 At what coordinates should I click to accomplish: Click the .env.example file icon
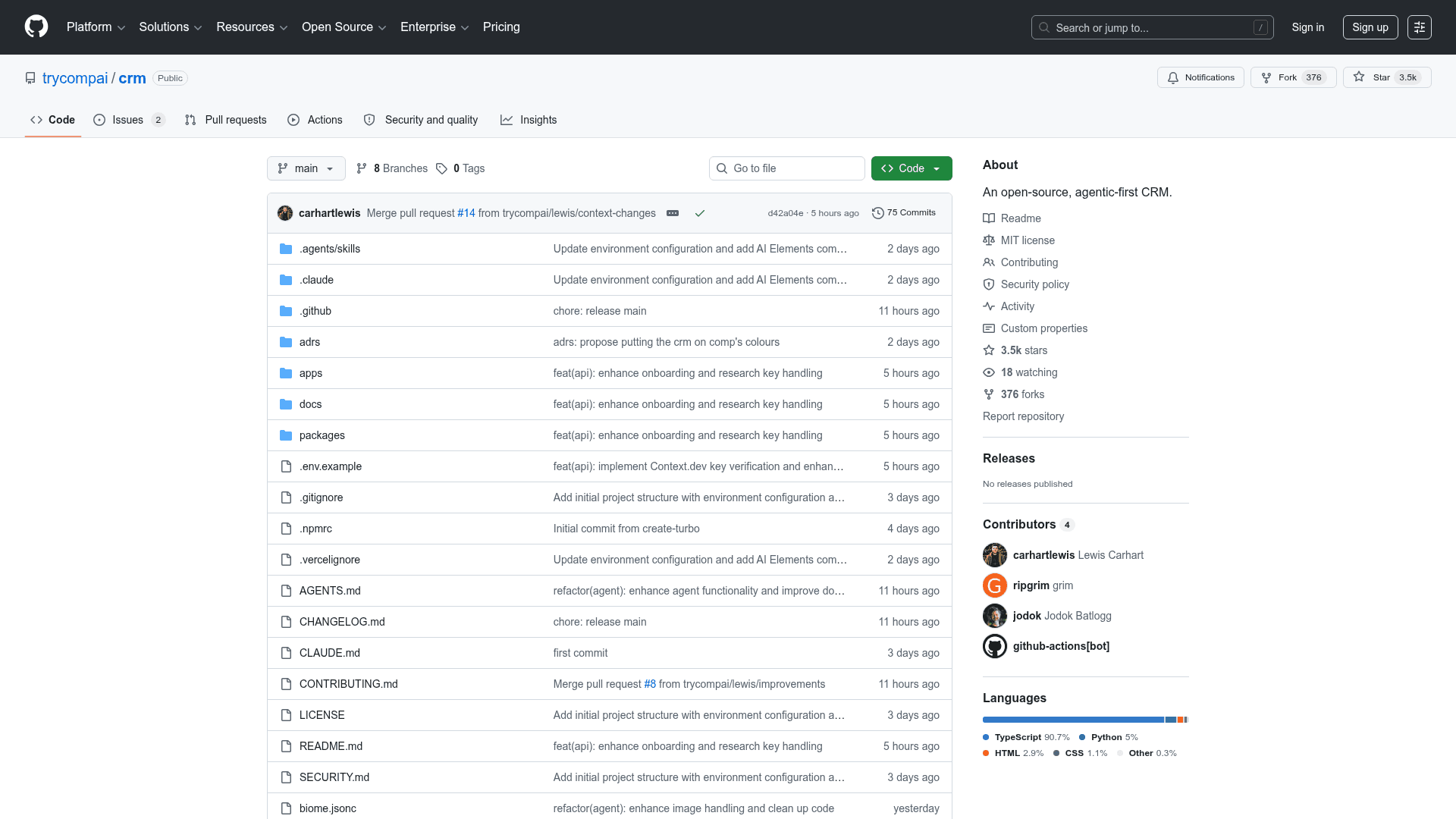(286, 466)
